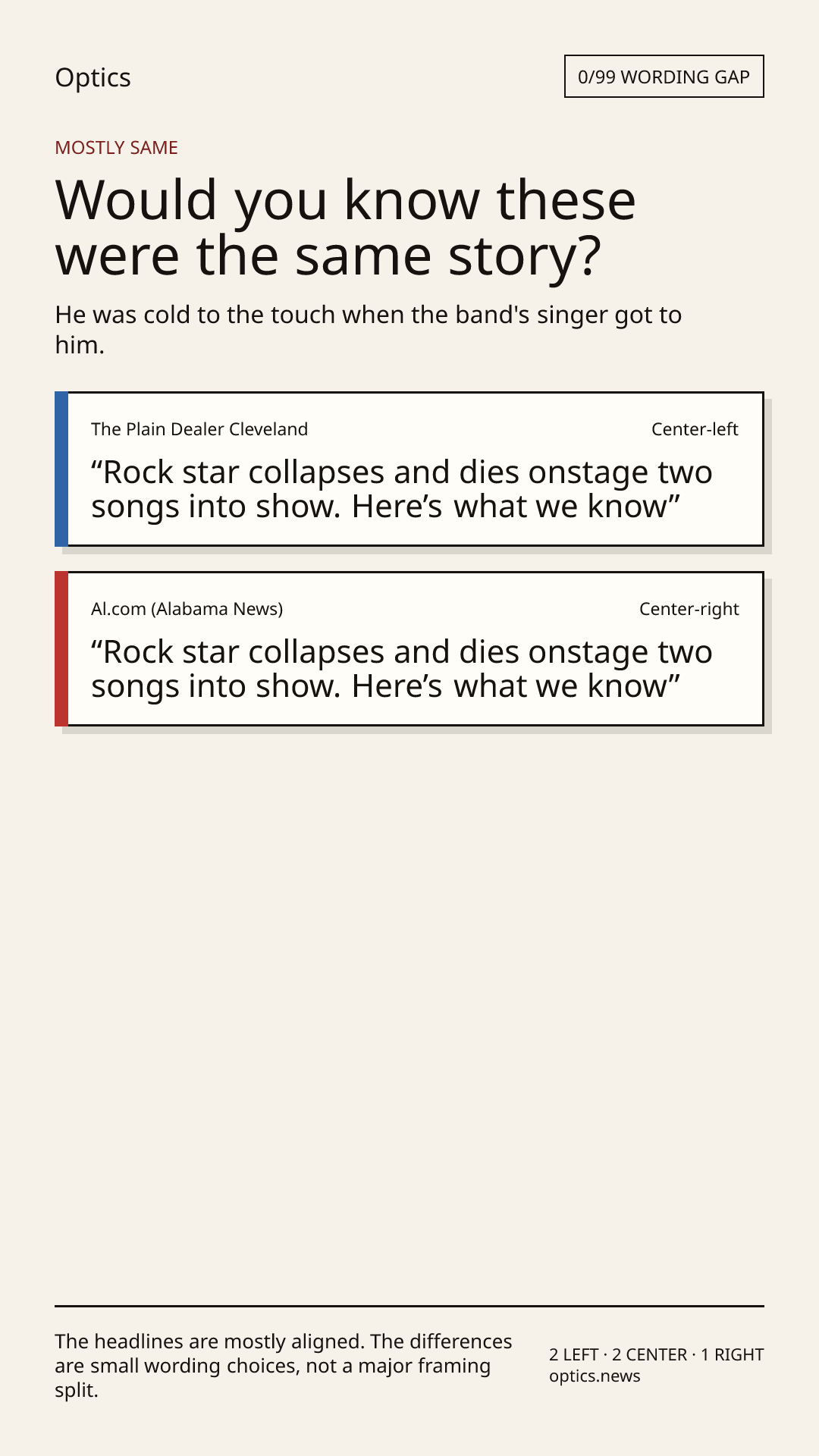The height and width of the screenshot is (1456, 819).
Task: Click the Plain Dealer's Rock star headline quote
Action: [402, 489]
